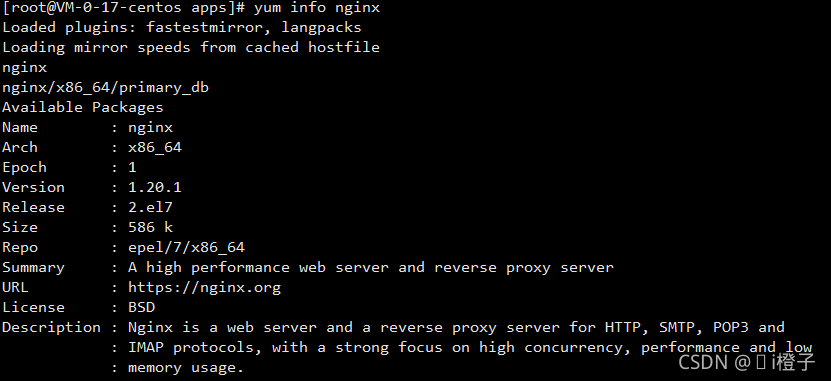Click the Epoch value 1

(132, 167)
